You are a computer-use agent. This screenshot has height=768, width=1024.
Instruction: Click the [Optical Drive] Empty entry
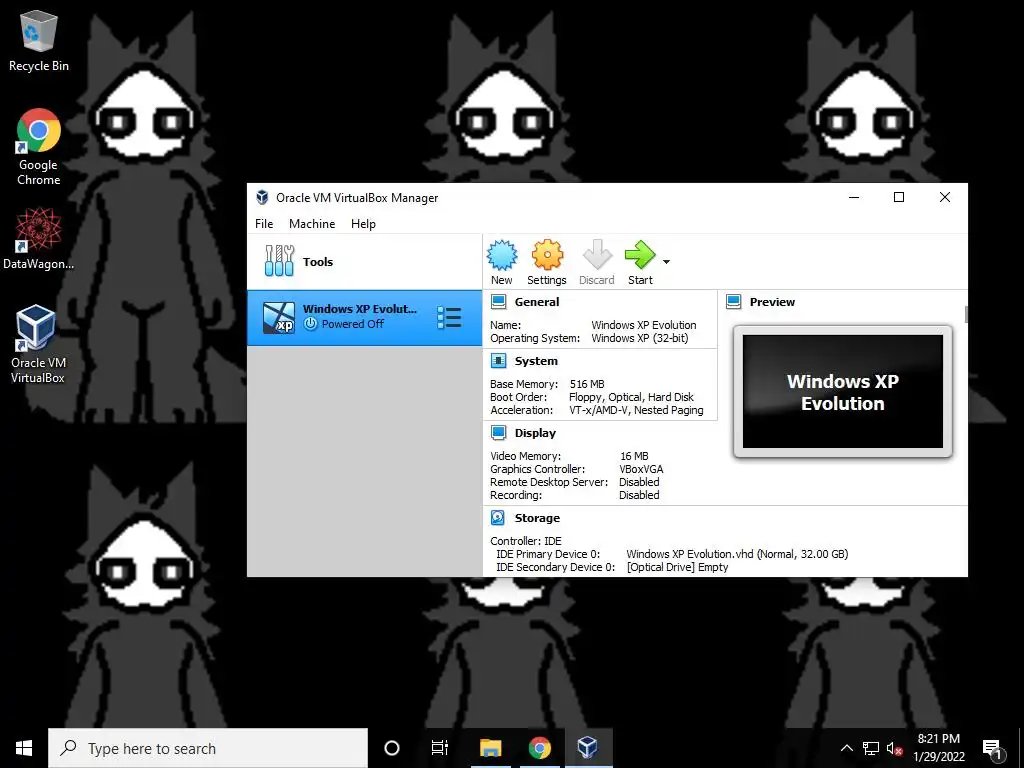(677, 567)
